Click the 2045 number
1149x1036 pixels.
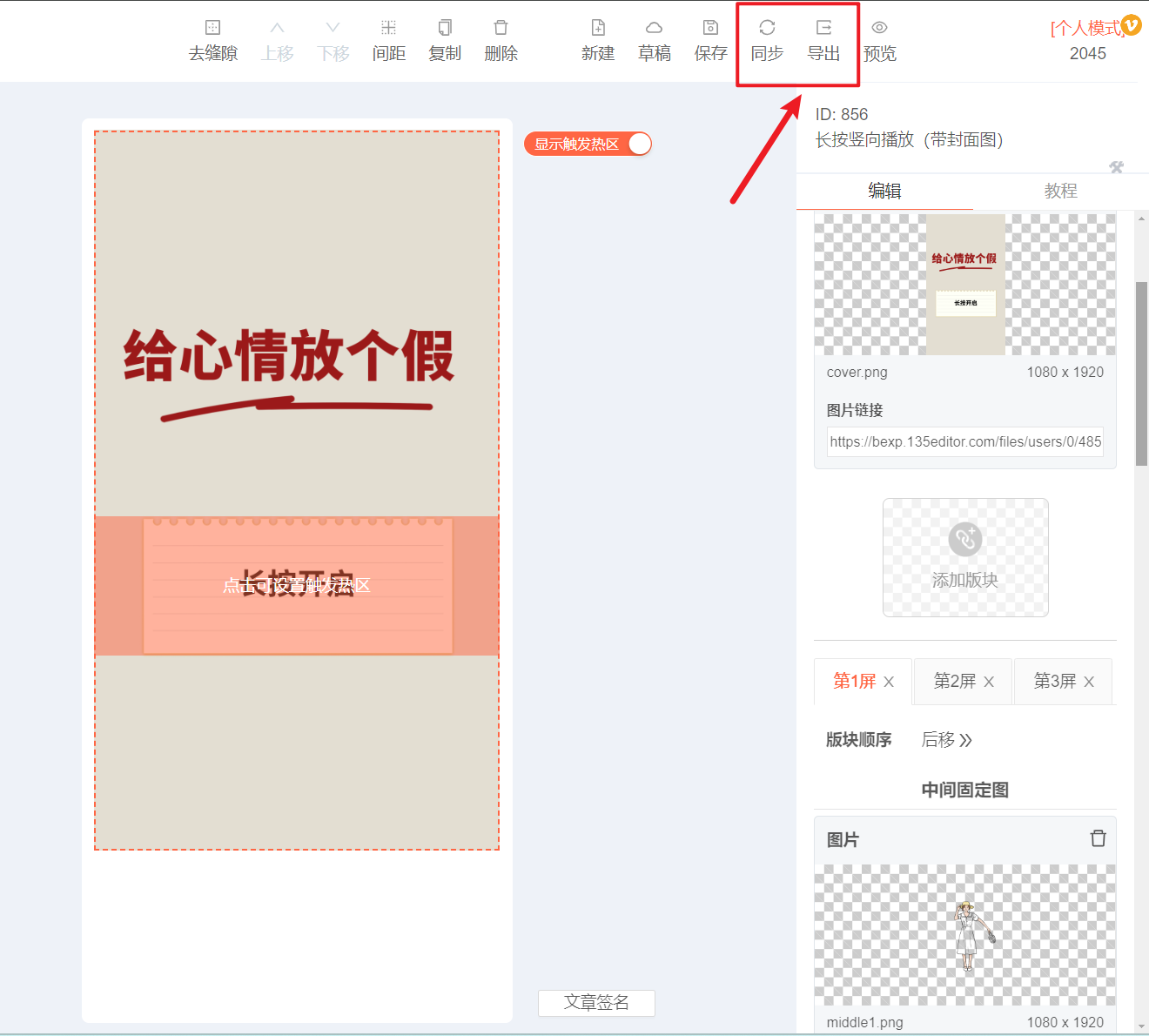pyautogui.click(x=1088, y=54)
